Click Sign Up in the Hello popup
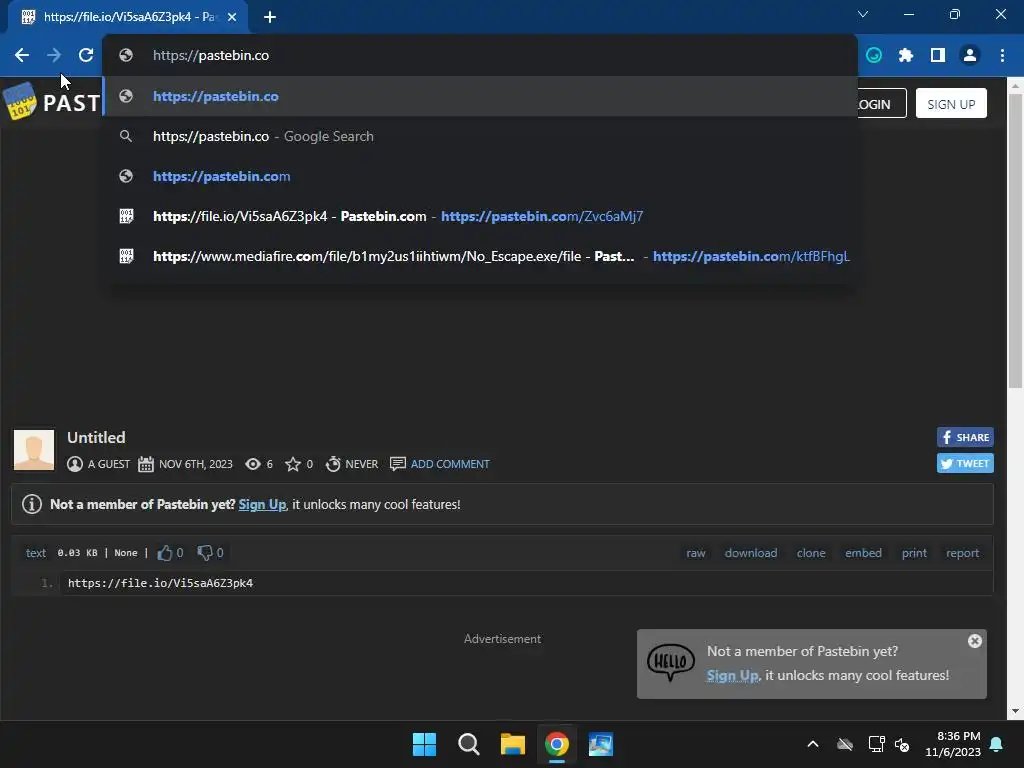The height and width of the screenshot is (768, 1024). pyautogui.click(x=732, y=675)
